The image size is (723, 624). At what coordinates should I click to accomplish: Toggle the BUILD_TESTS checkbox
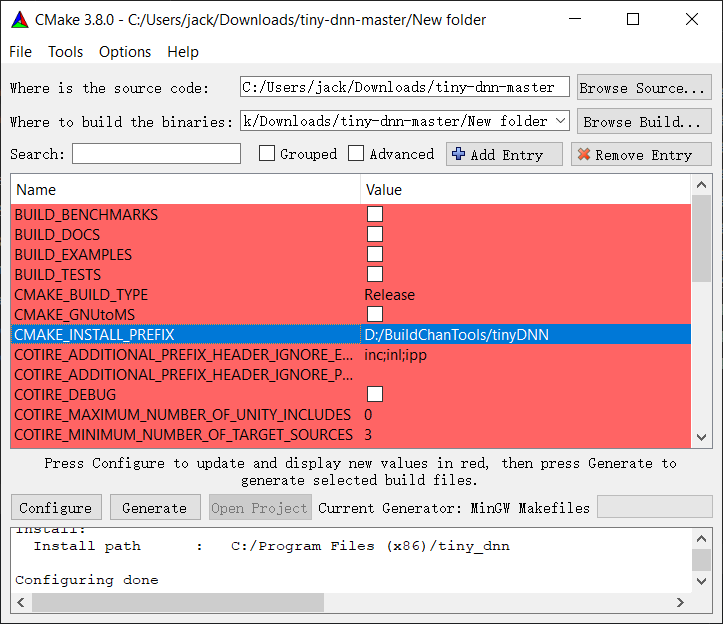(x=375, y=274)
